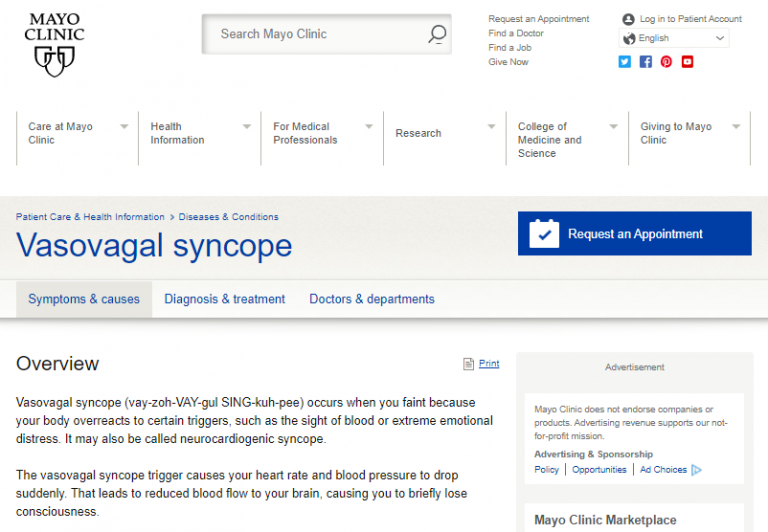Click Request an Appointment header link
The width and height of the screenshot is (768, 532).
[x=539, y=19]
